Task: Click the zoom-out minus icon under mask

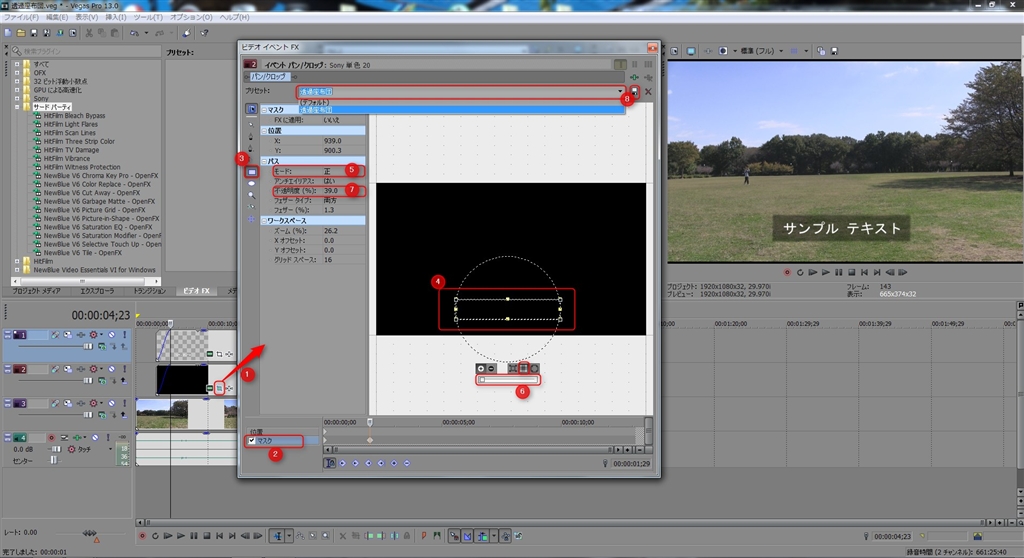Action: pyautogui.click(x=491, y=369)
